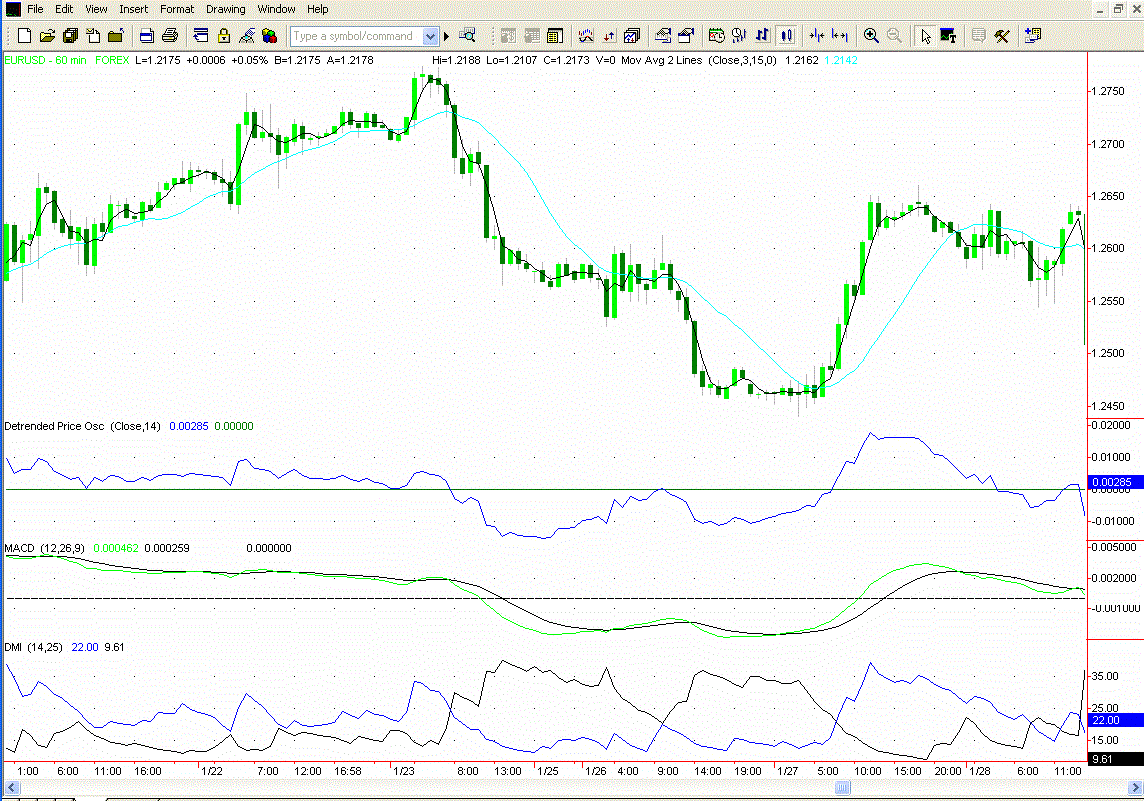Image resolution: width=1144 pixels, height=801 pixels.
Task: Click the black 9.61 axis value box
Action: click(1115, 759)
